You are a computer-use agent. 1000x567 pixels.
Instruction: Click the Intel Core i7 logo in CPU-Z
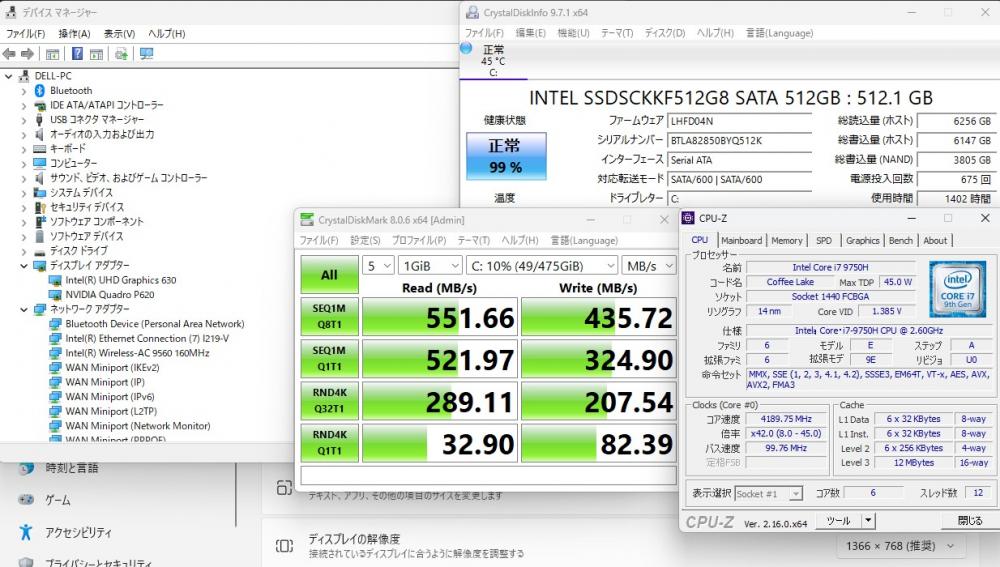[957, 287]
